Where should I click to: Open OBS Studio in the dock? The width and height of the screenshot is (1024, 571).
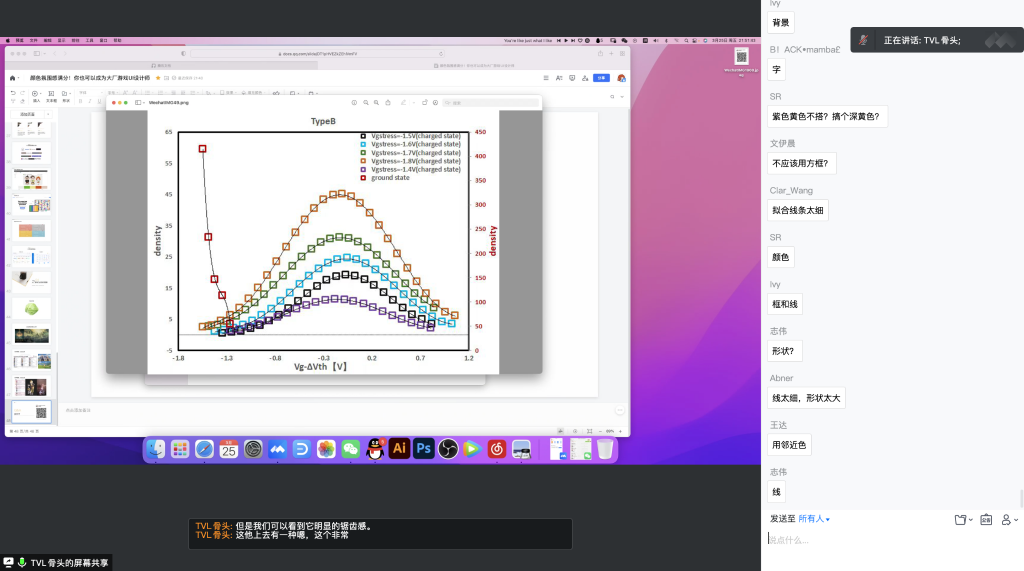(x=448, y=449)
